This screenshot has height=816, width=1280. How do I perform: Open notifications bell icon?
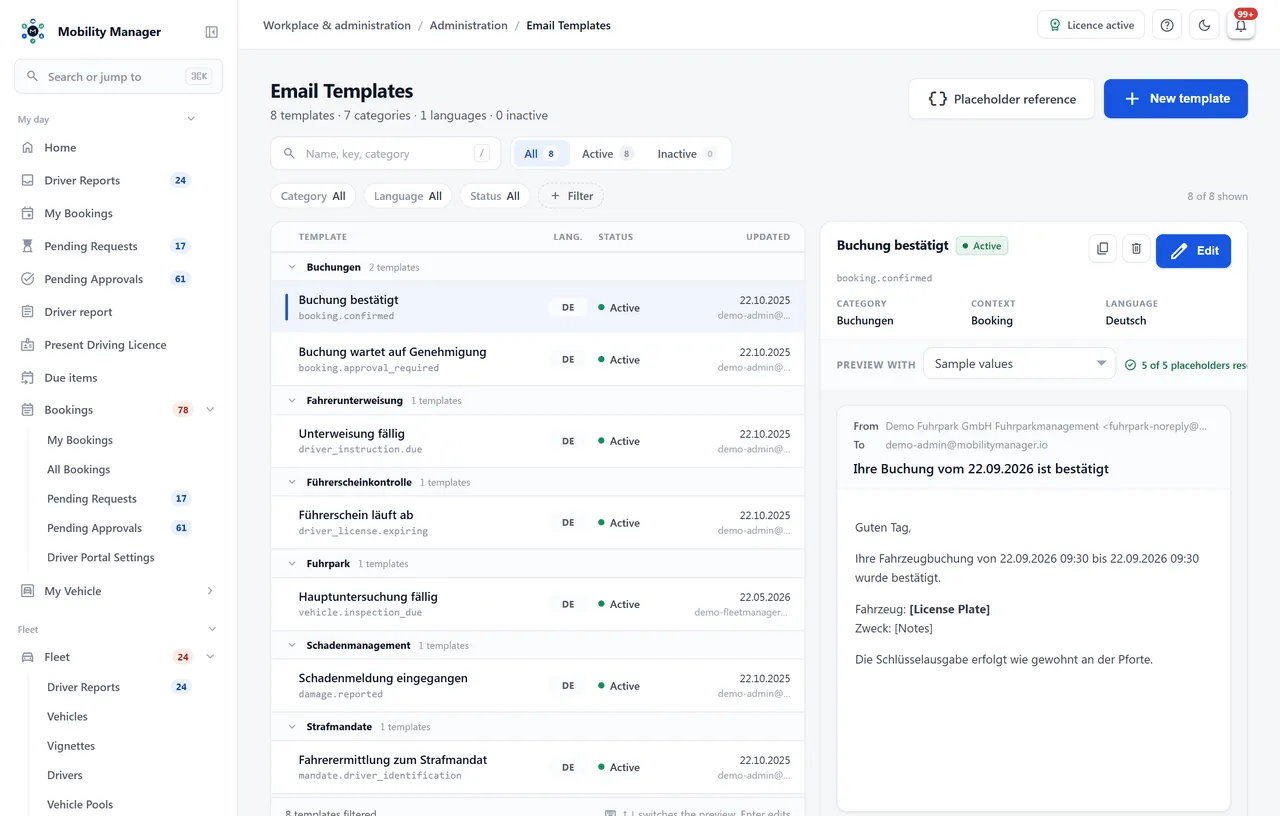tap(1241, 25)
